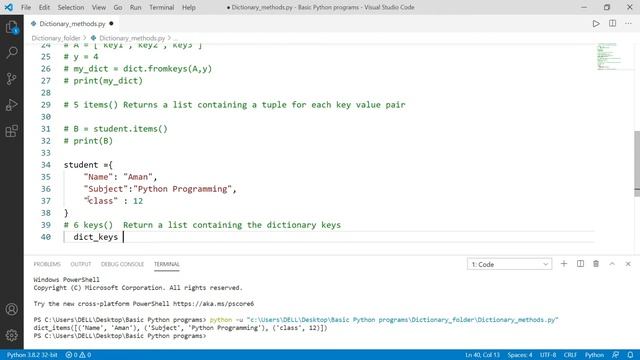Select the Dictionary_methods.py editor tab
Viewport: 640px width, 360px height.
[72, 24]
